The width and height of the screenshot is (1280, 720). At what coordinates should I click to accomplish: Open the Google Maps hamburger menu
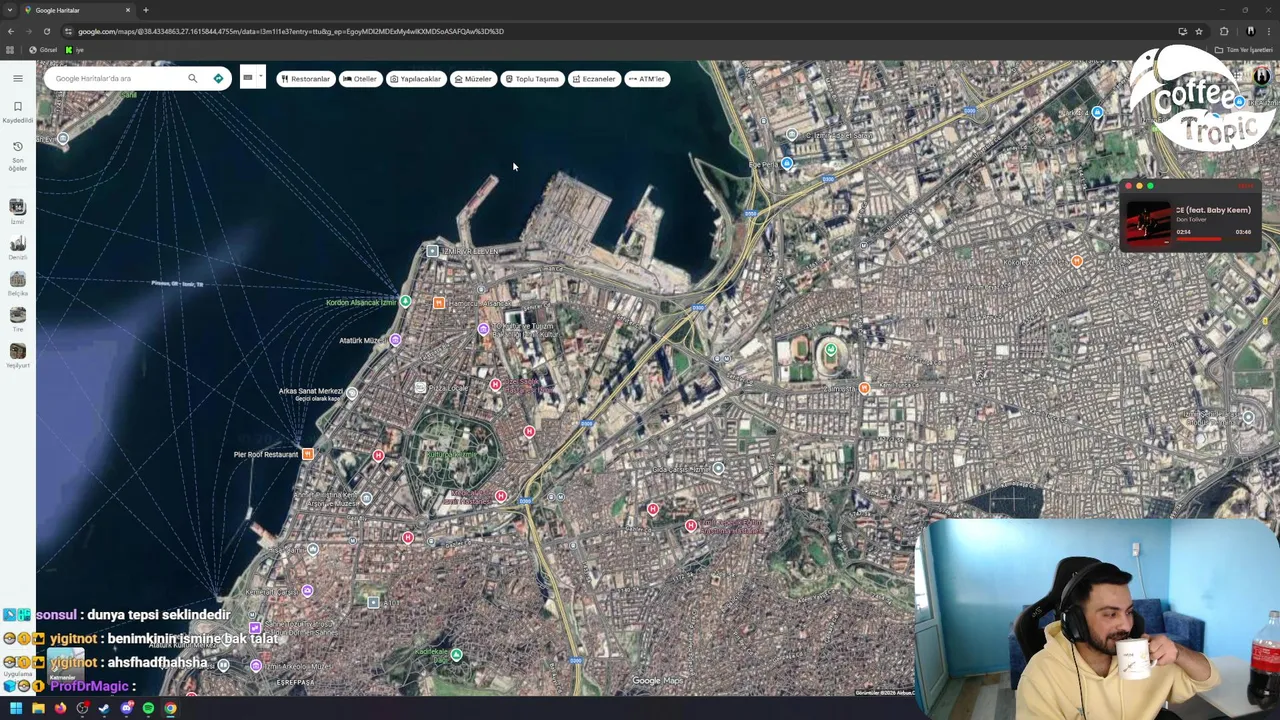click(17, 78)
